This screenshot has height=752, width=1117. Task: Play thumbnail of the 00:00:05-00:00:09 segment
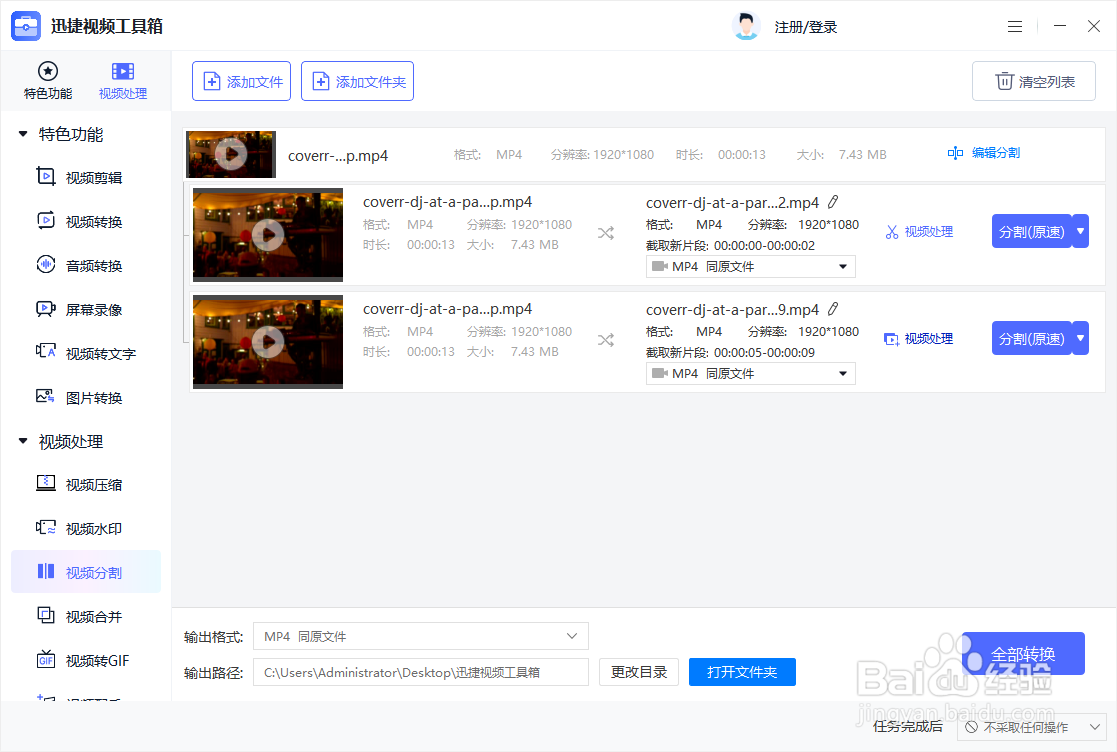[x=269, y=342]
